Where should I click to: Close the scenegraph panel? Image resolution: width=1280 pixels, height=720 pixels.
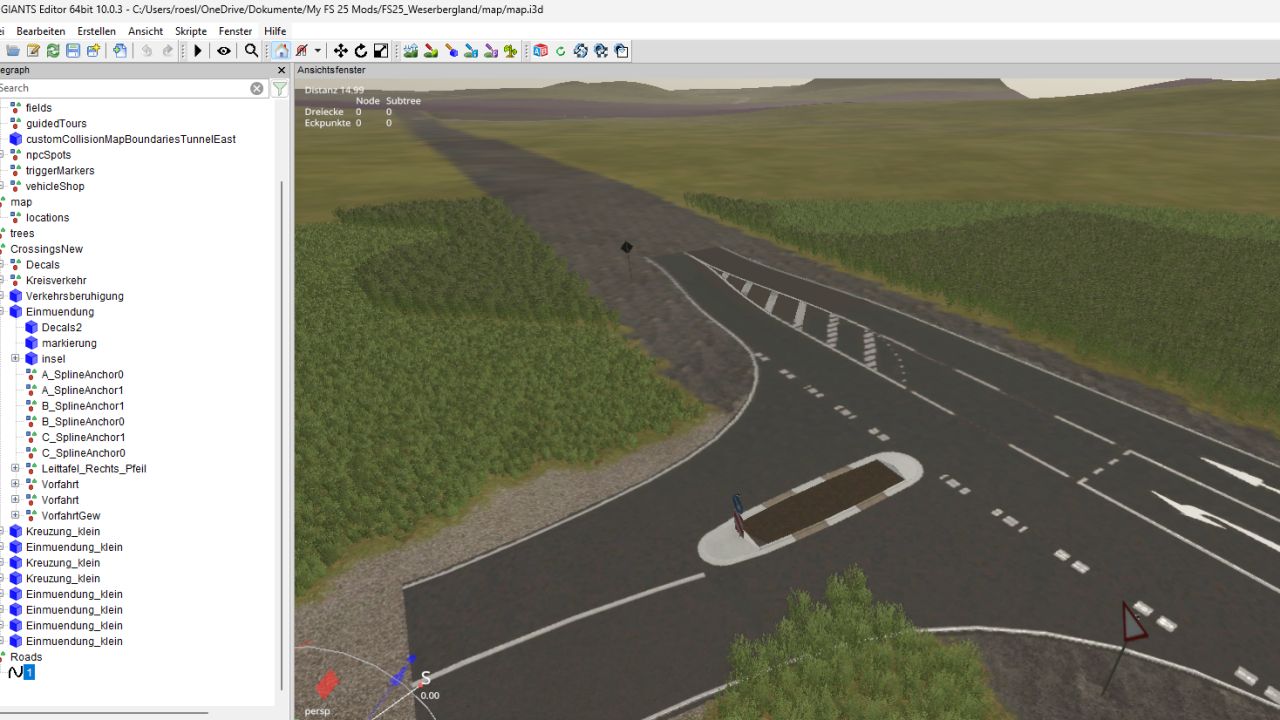(x=281, y=70)
